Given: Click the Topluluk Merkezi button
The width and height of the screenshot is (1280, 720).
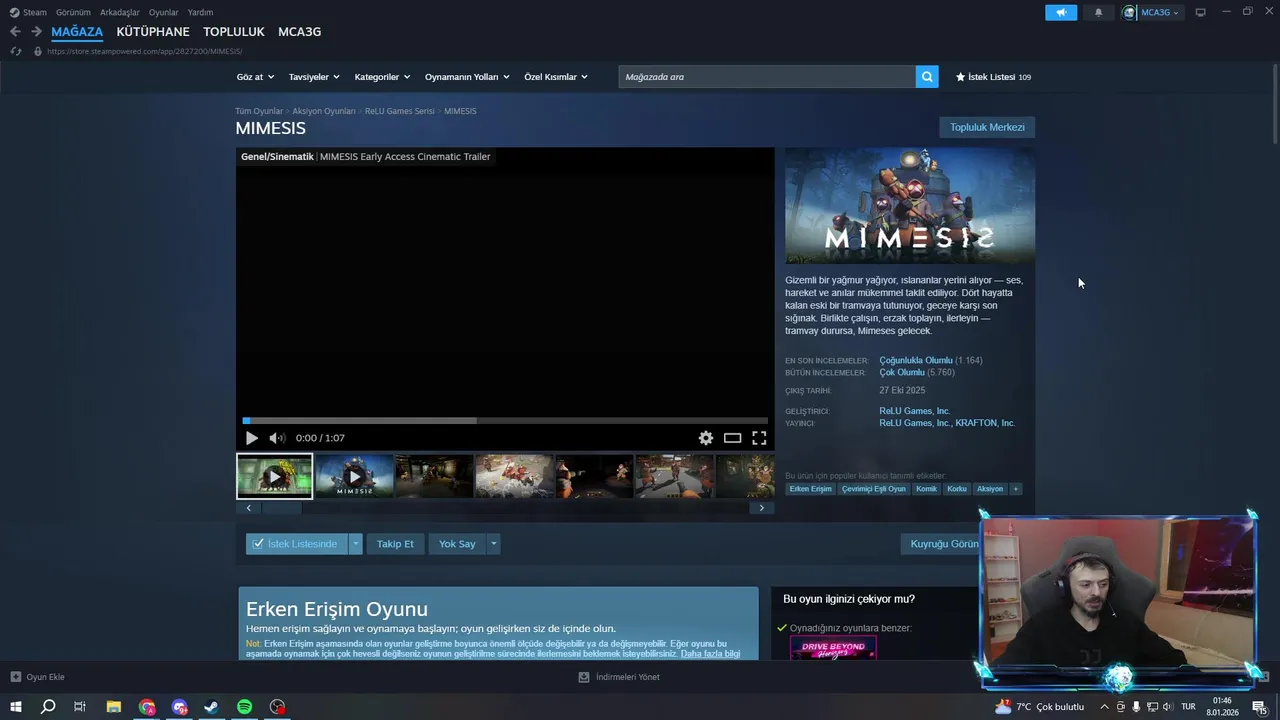Looking at the screenshot, I should (987, 127).
